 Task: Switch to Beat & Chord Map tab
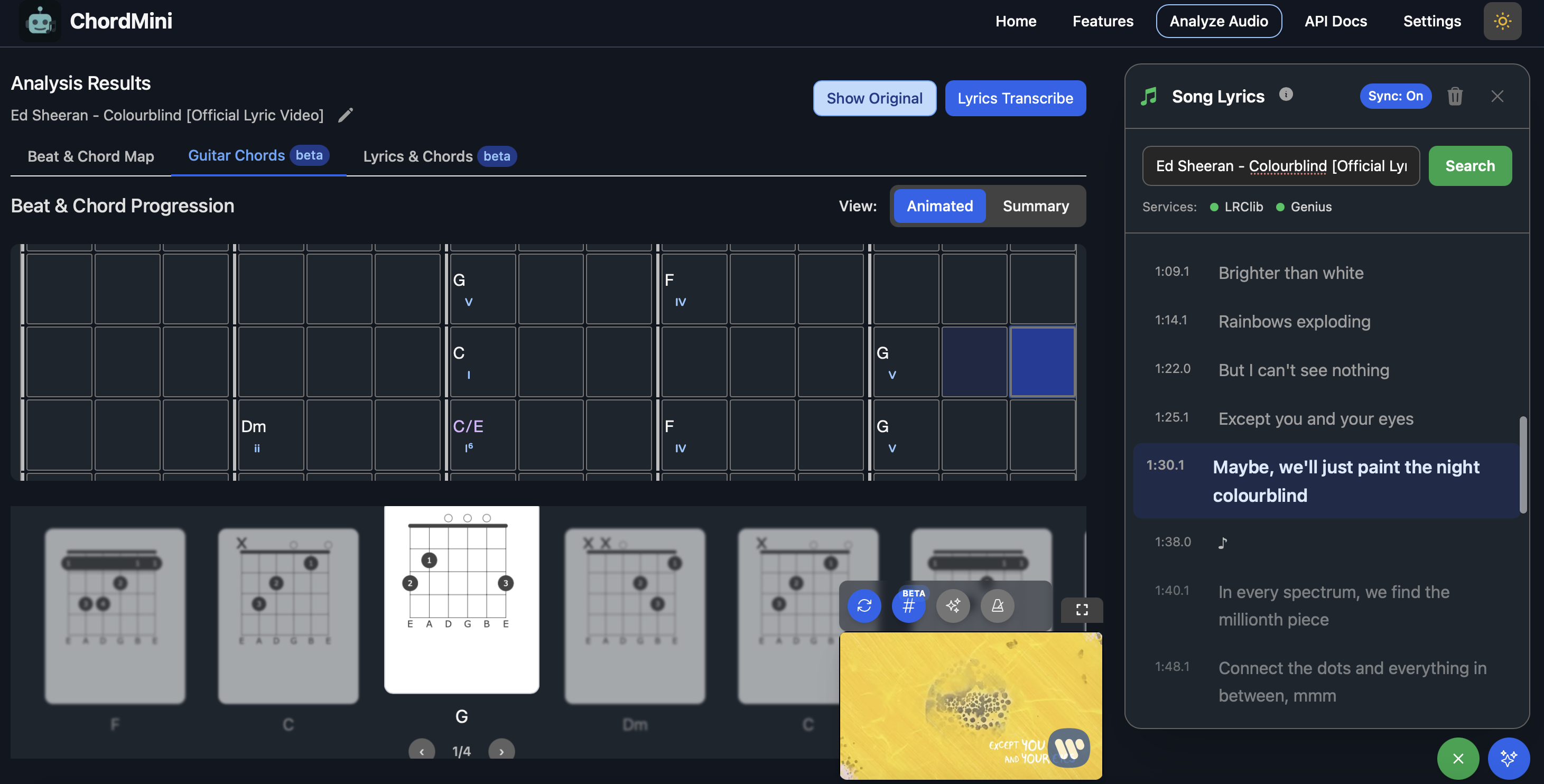[90, 156]
